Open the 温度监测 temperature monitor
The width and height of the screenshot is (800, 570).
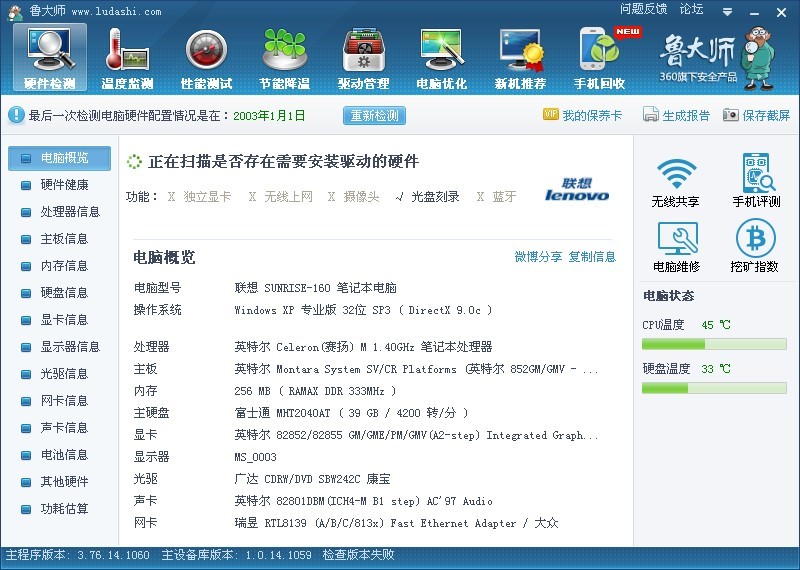click(128, 58)
